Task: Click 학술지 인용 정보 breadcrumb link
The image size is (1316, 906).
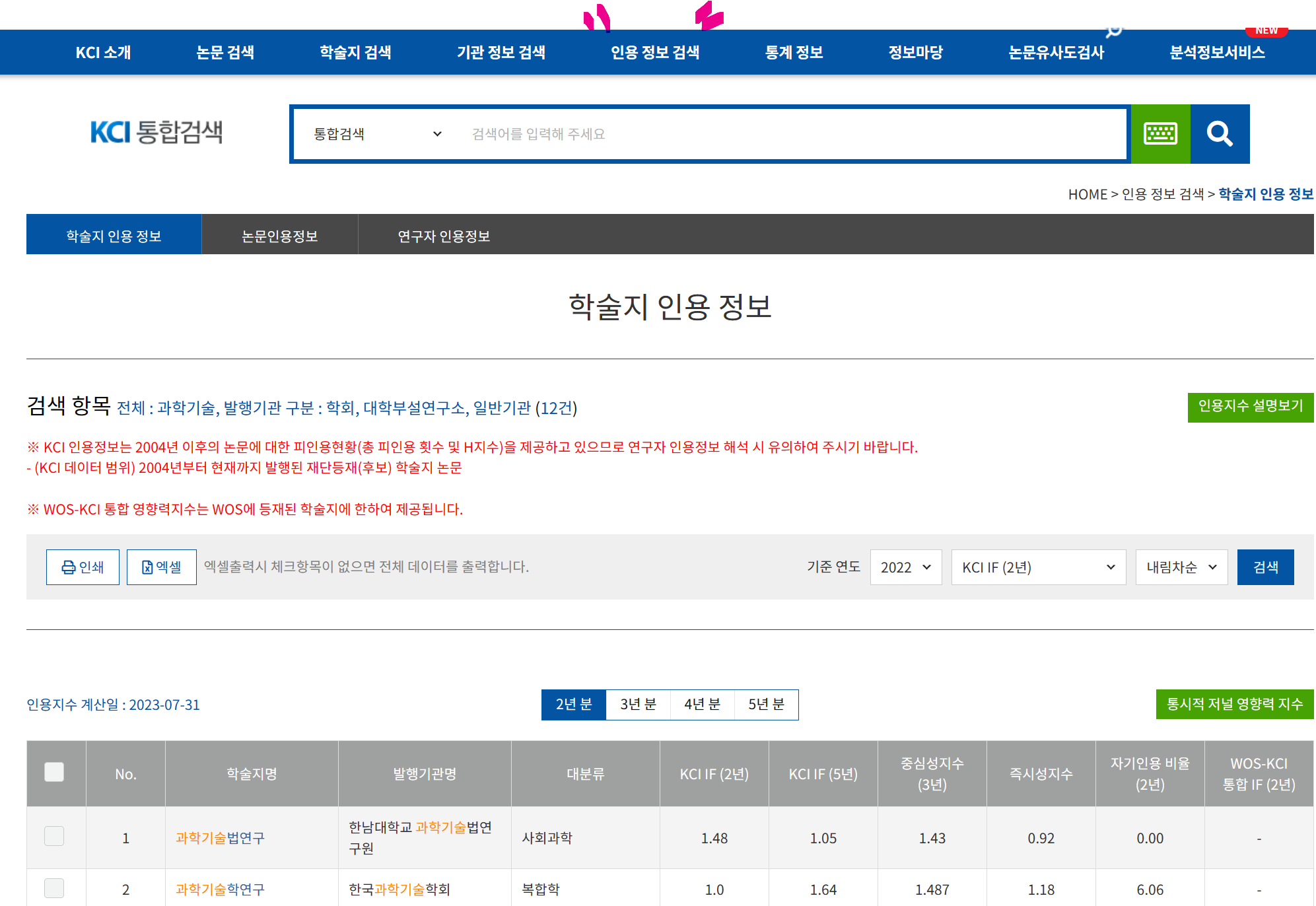Action: (1266, 194)
